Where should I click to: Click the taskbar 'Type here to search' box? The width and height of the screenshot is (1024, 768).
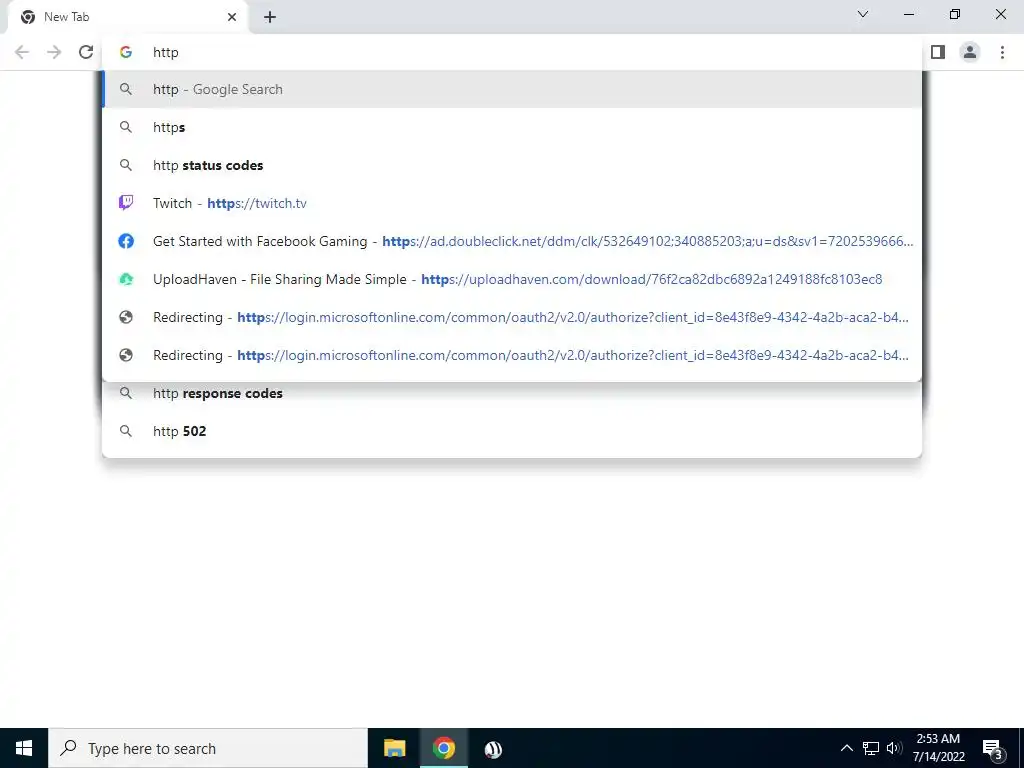pyautogui.click(x=208, y=748)
